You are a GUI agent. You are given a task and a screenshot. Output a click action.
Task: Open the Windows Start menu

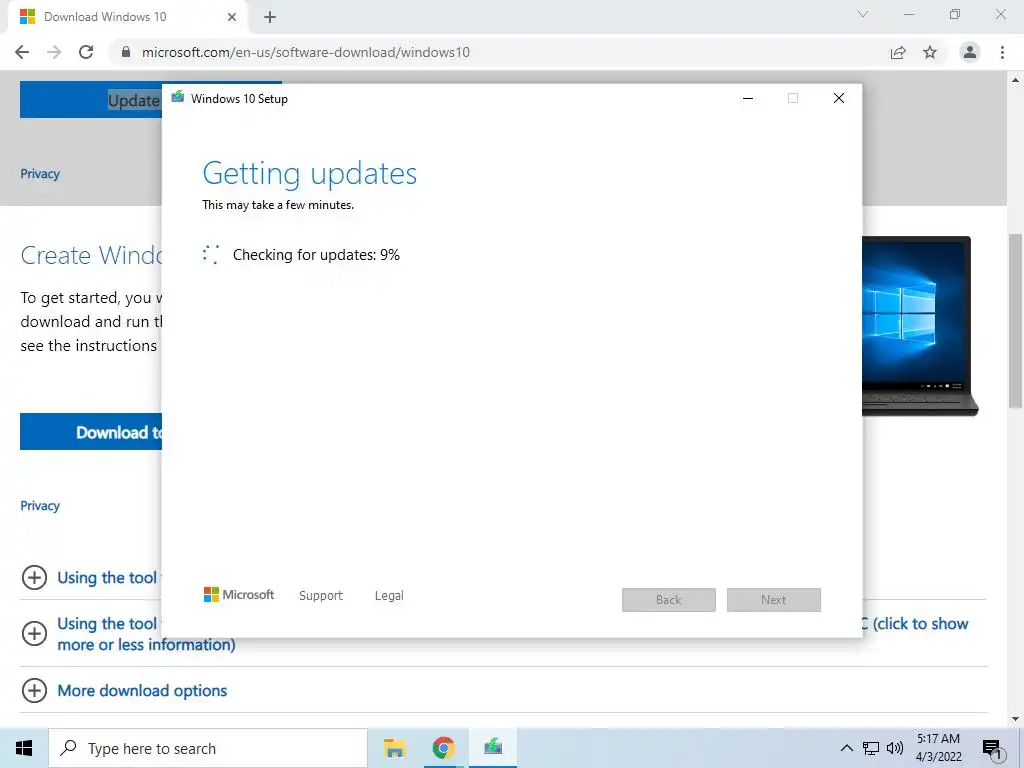tap(24, 748)
